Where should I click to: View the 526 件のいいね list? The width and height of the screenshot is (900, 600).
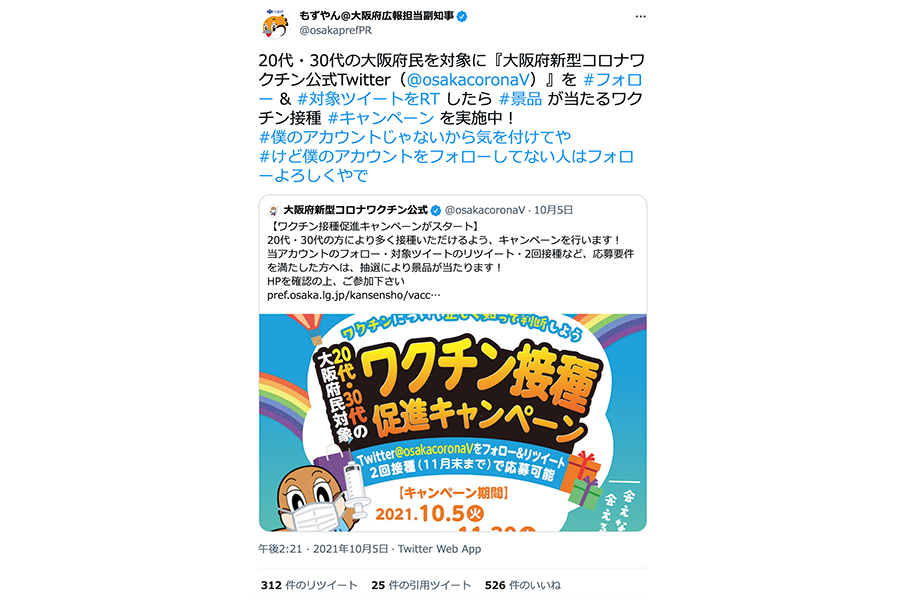(x=522, y=585)
